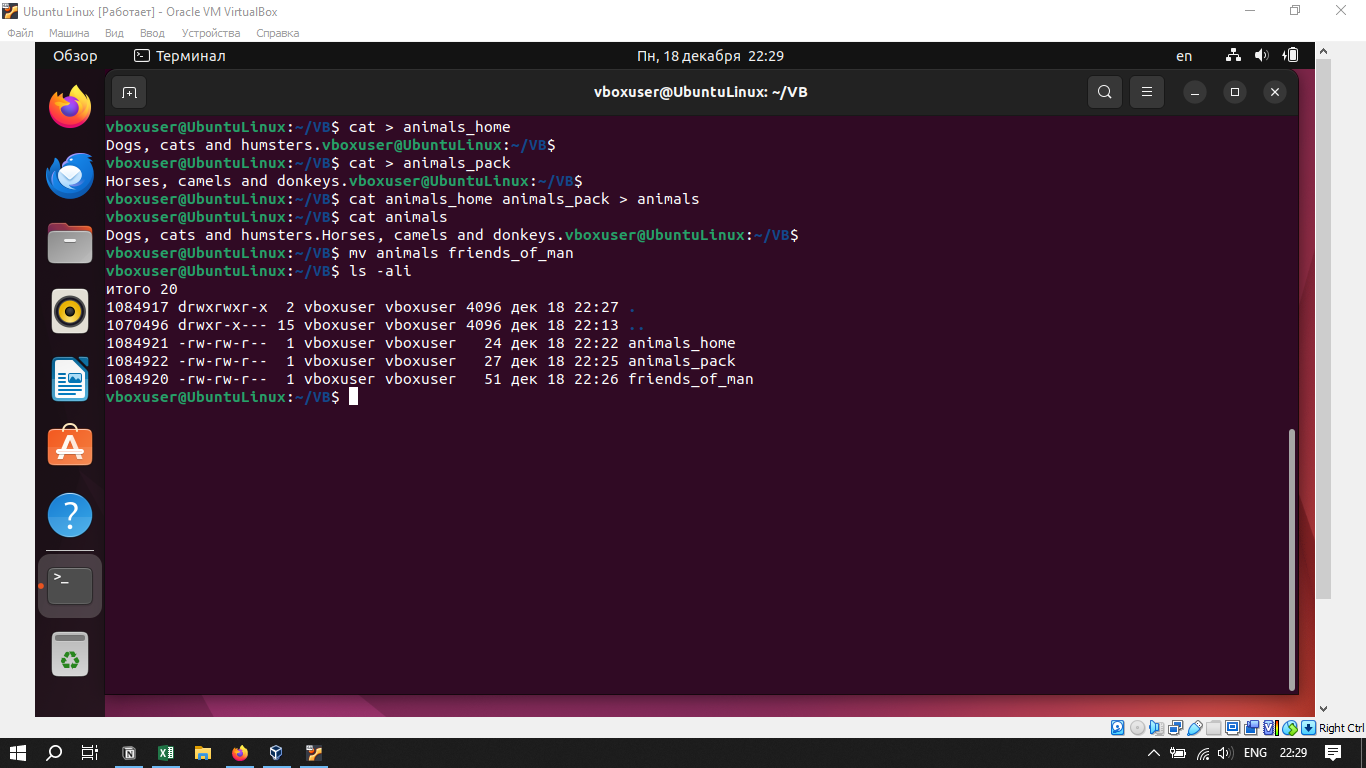
Task: Open the Ubuntu network status icon
Action: click(x=1233, y=56)
